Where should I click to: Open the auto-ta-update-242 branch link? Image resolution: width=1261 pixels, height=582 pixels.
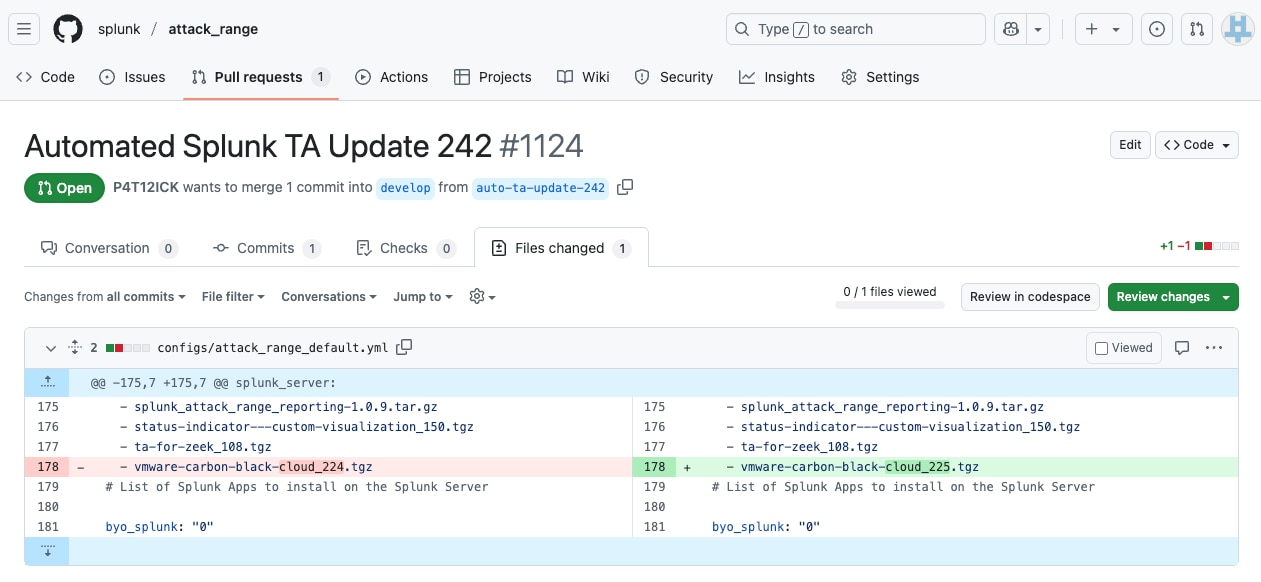click(x=540, y=188)
